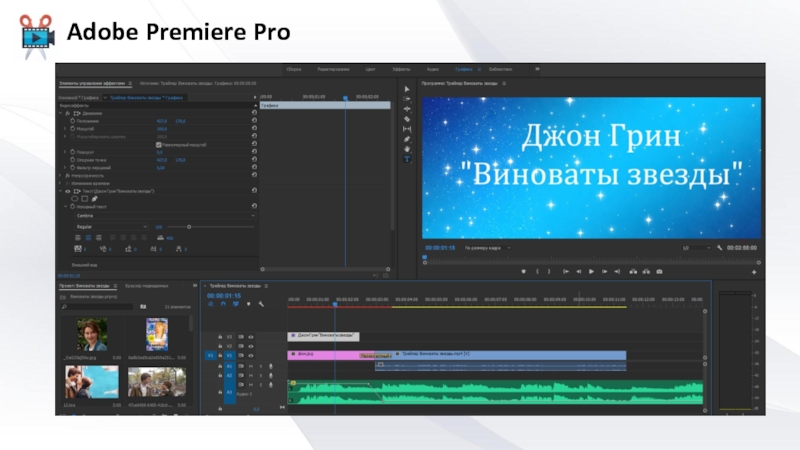Toggle visibility eye of the Text layer

pos(67,190)
